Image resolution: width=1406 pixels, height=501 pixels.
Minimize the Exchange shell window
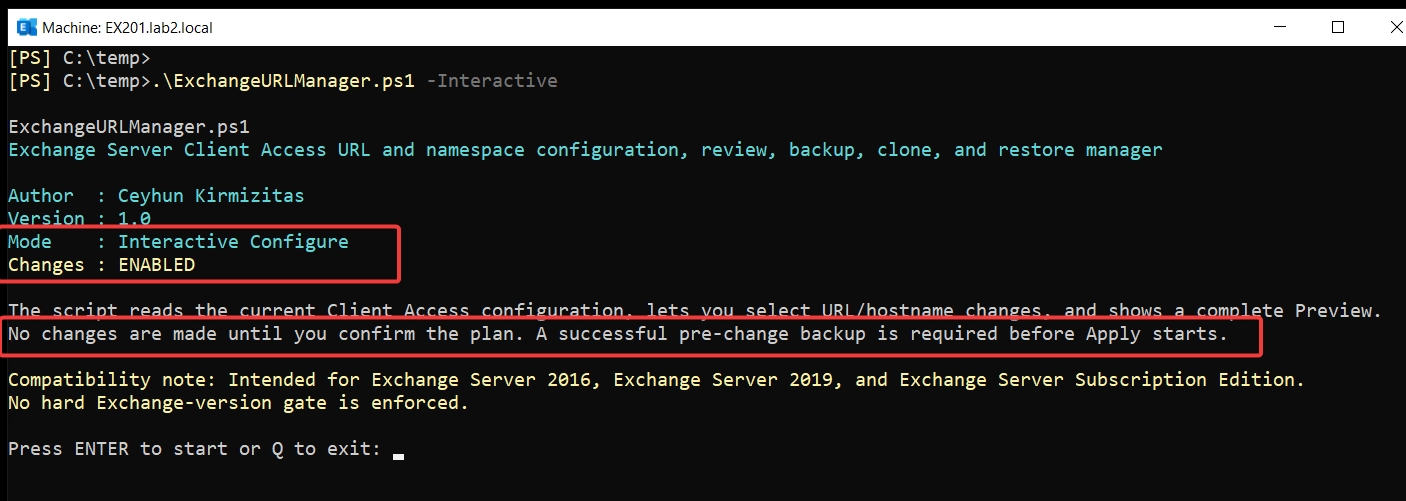coord(1280,27)
